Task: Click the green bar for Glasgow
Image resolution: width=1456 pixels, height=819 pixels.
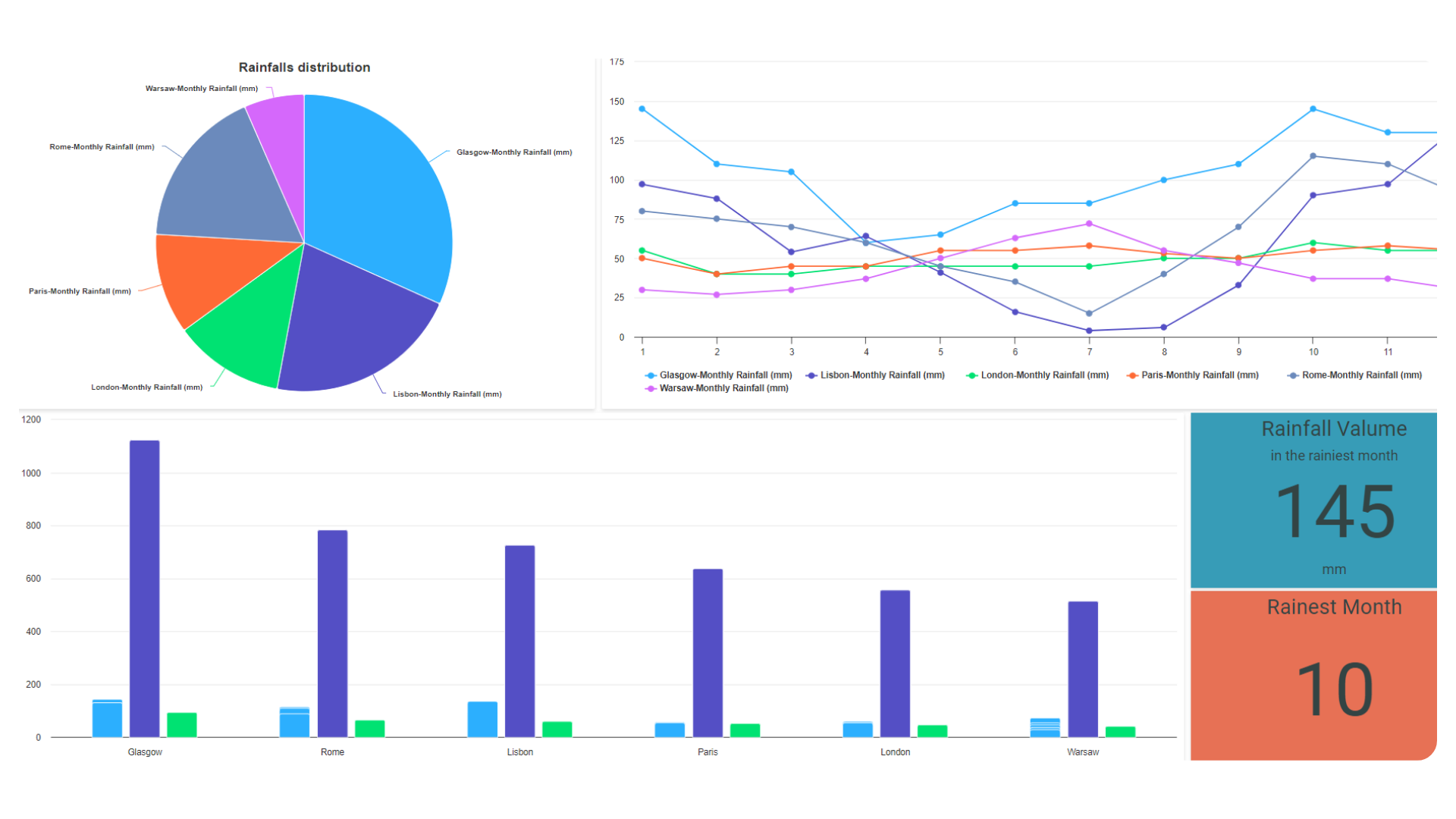Action: (x=182, y=725)
